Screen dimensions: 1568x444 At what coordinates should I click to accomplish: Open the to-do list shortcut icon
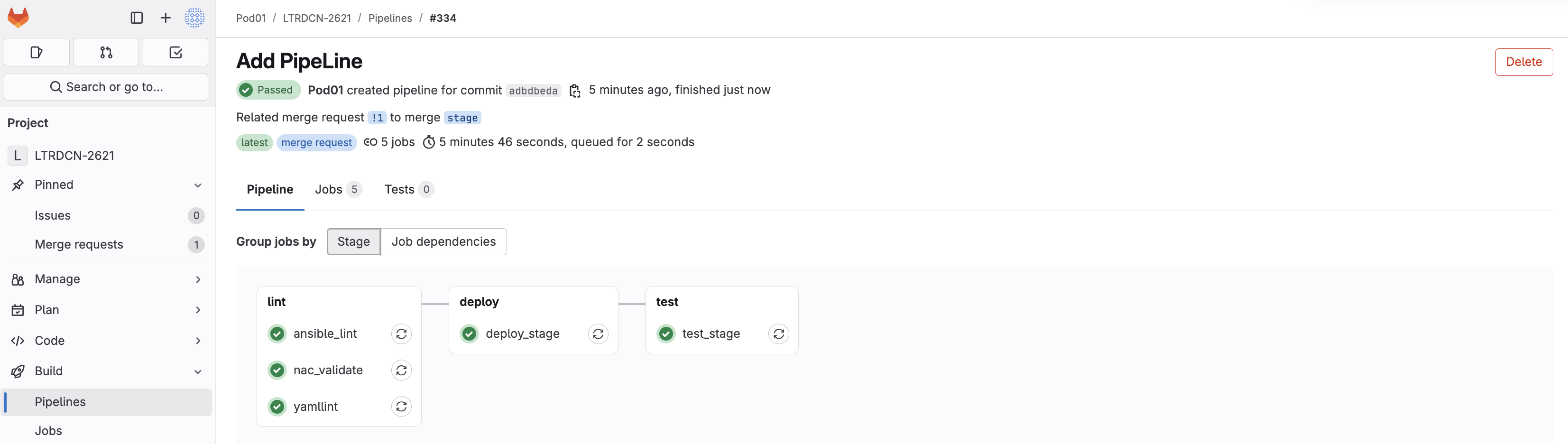[x=175, y=52]
